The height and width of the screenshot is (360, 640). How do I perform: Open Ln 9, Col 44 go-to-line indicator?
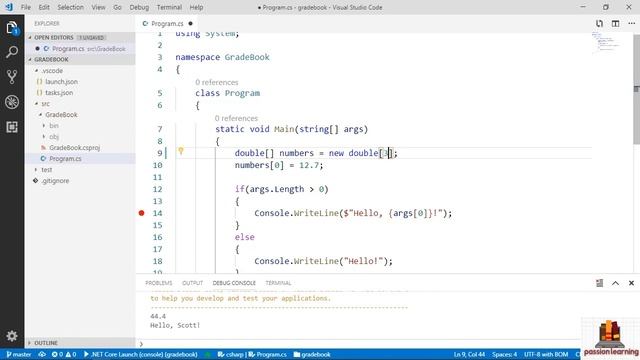[x=469, y=354]
